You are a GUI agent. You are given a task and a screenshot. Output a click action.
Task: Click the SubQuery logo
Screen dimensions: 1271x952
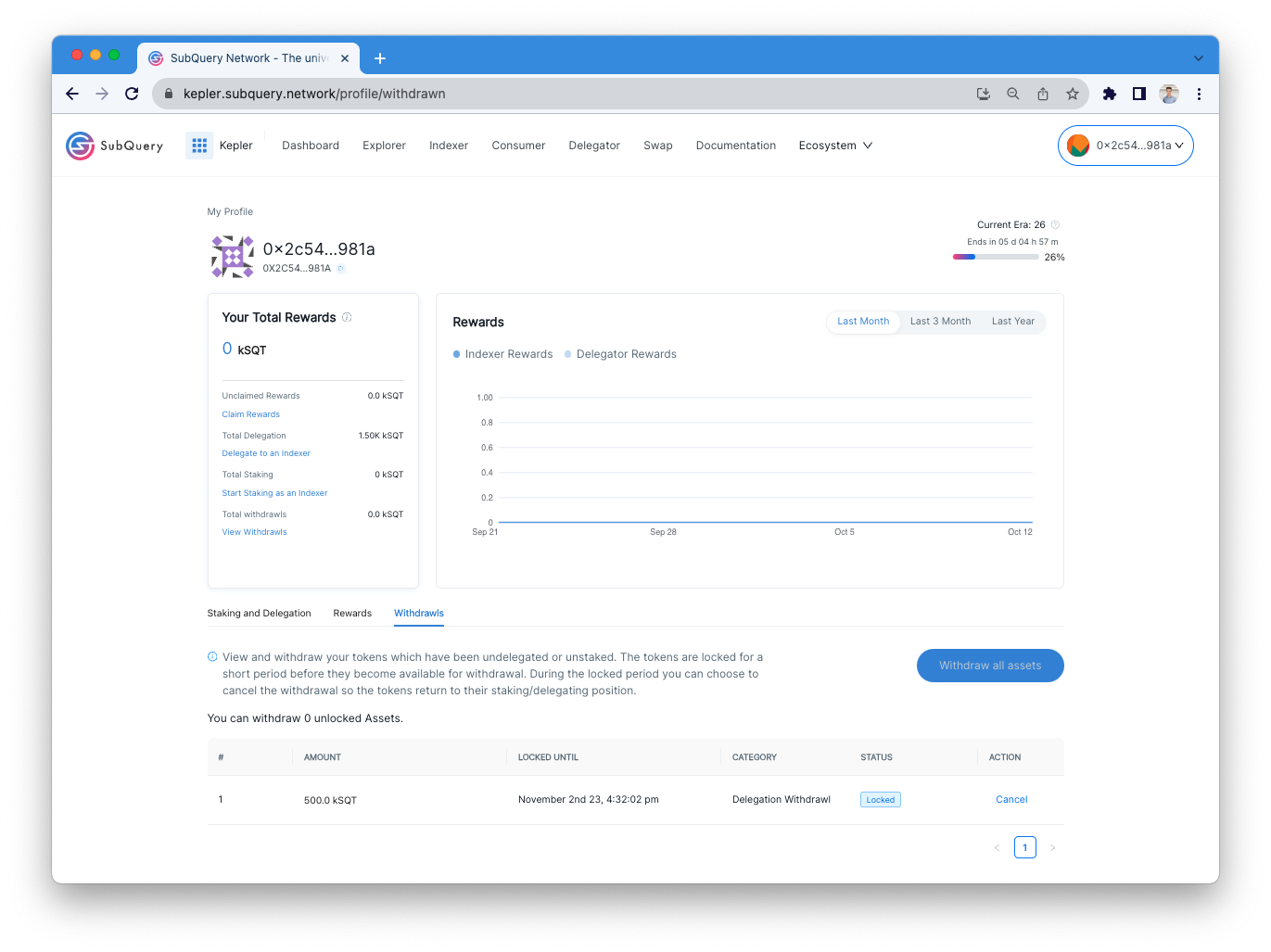114,146
